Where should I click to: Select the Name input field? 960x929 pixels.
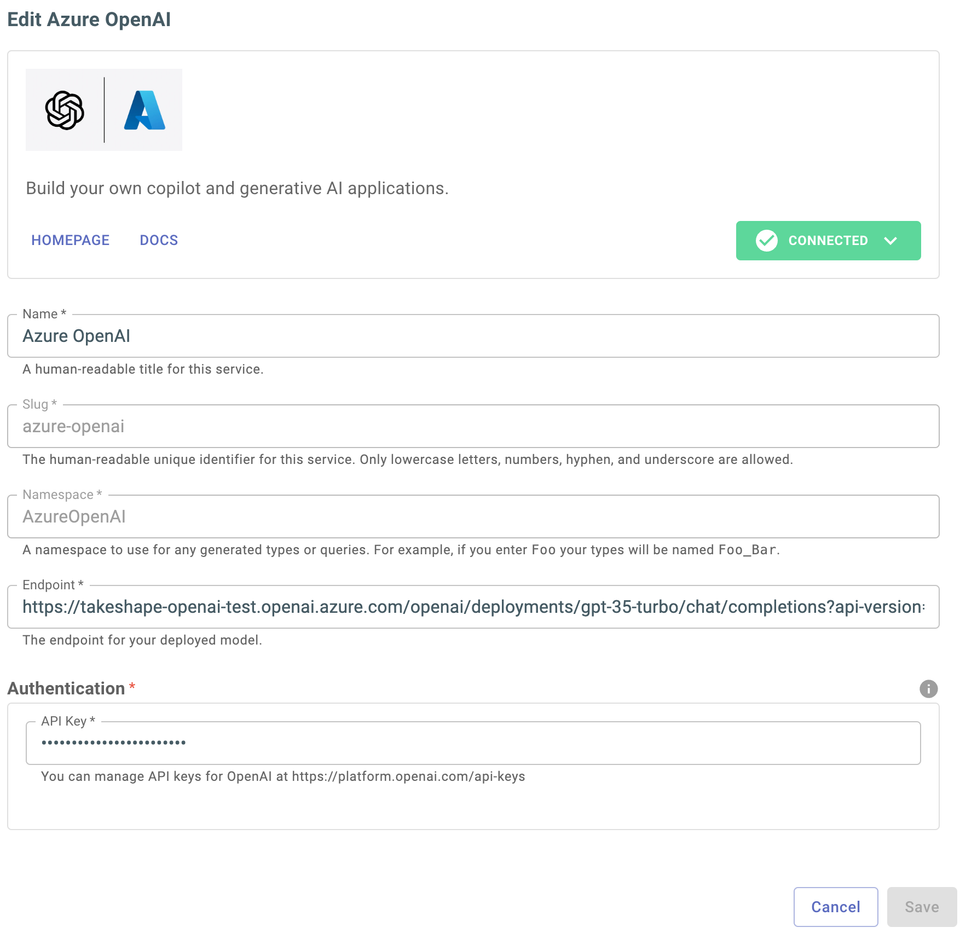(x=470, y=335)
